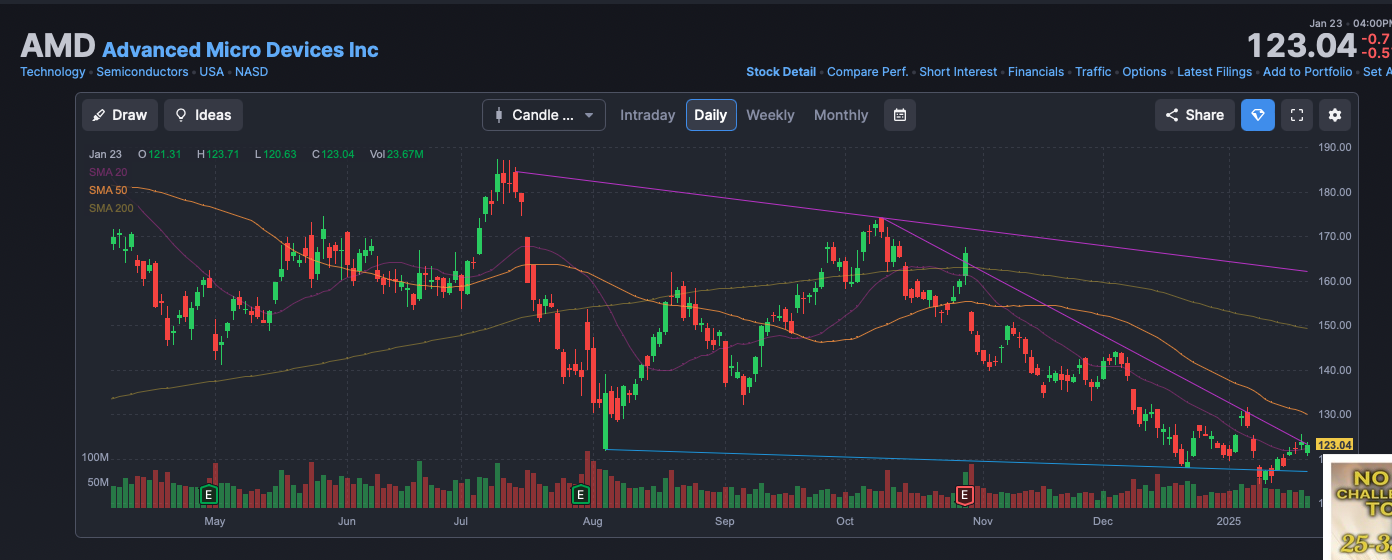1392x560 pixels.
Task: Open the calendar date range icon
Action: coord(900,115)
